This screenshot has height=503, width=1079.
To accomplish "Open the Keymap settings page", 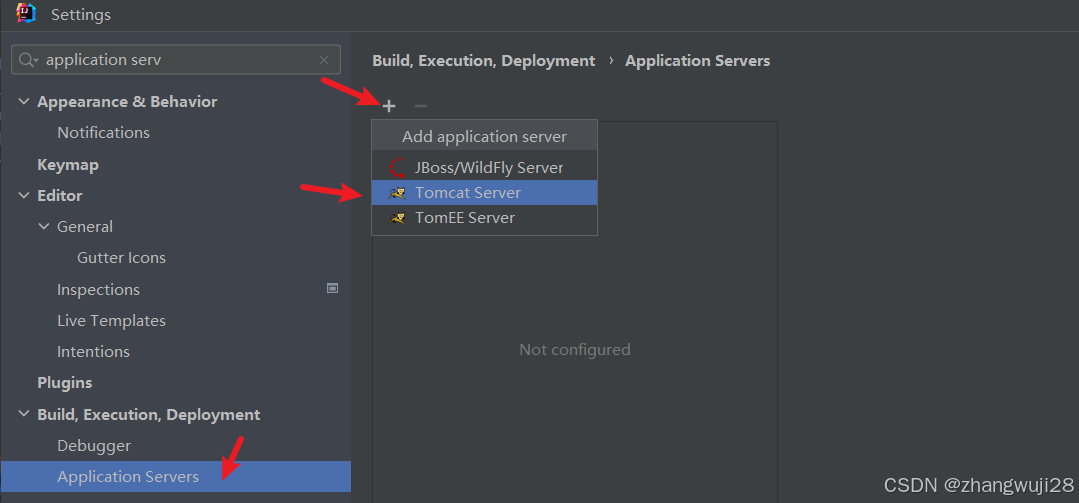I will [68, 165].
